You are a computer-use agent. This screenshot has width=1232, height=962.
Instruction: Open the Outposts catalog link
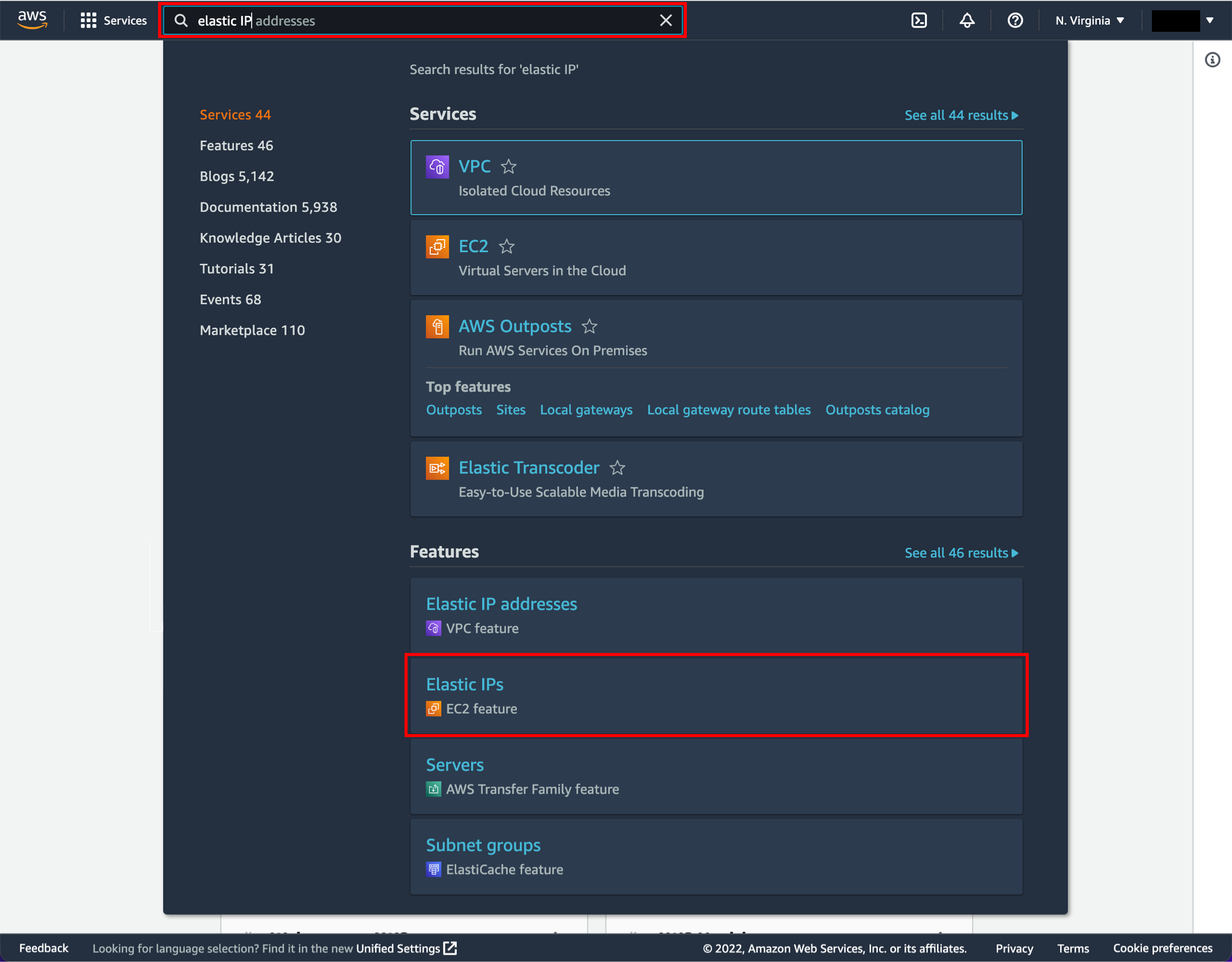877,410
